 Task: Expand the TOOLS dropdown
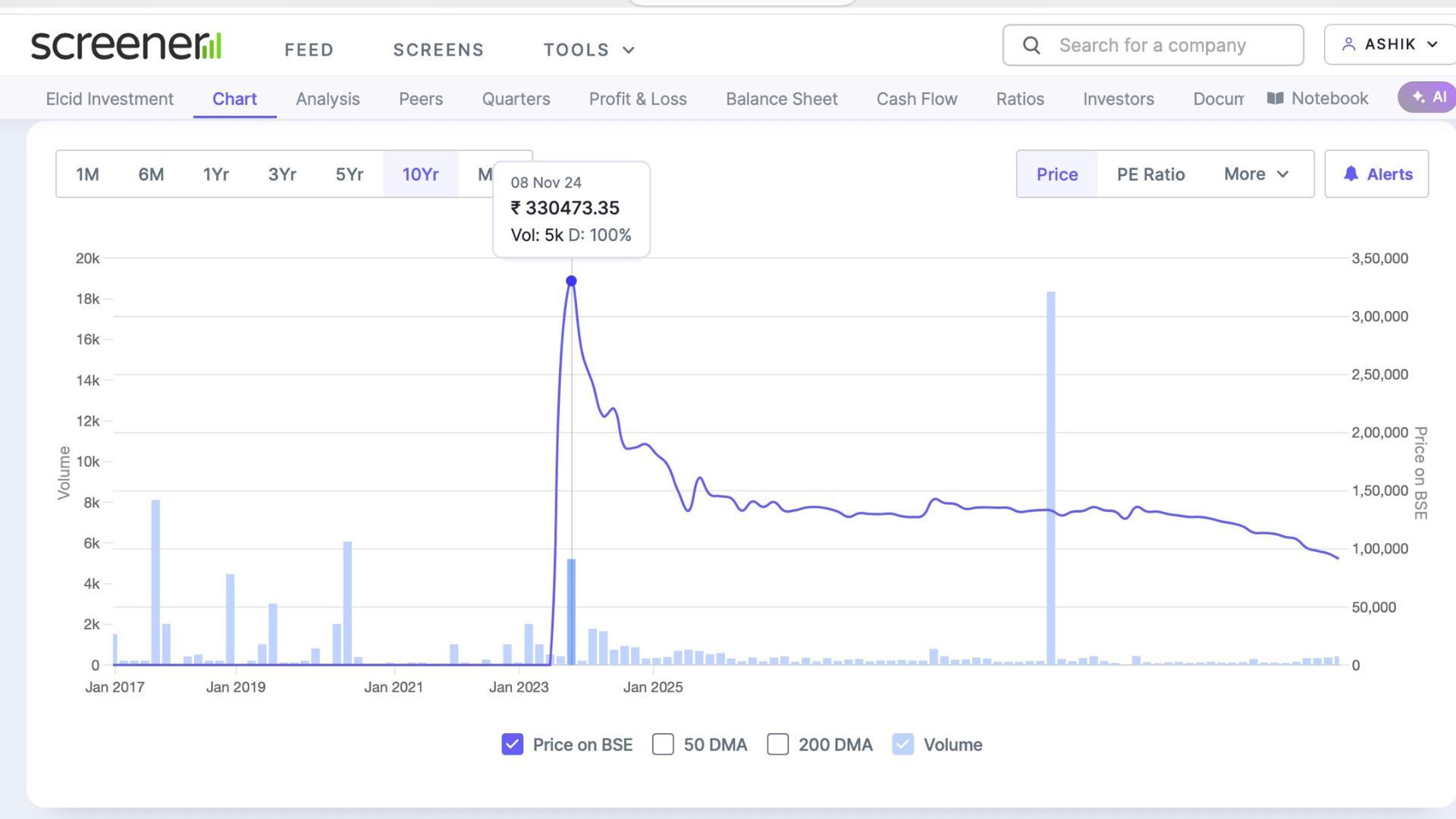point(589,49)
